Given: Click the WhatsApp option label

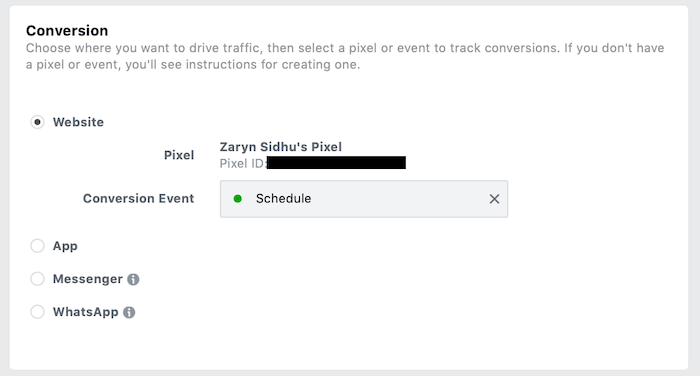Looking at the screenshot, I should coord(86,312).
